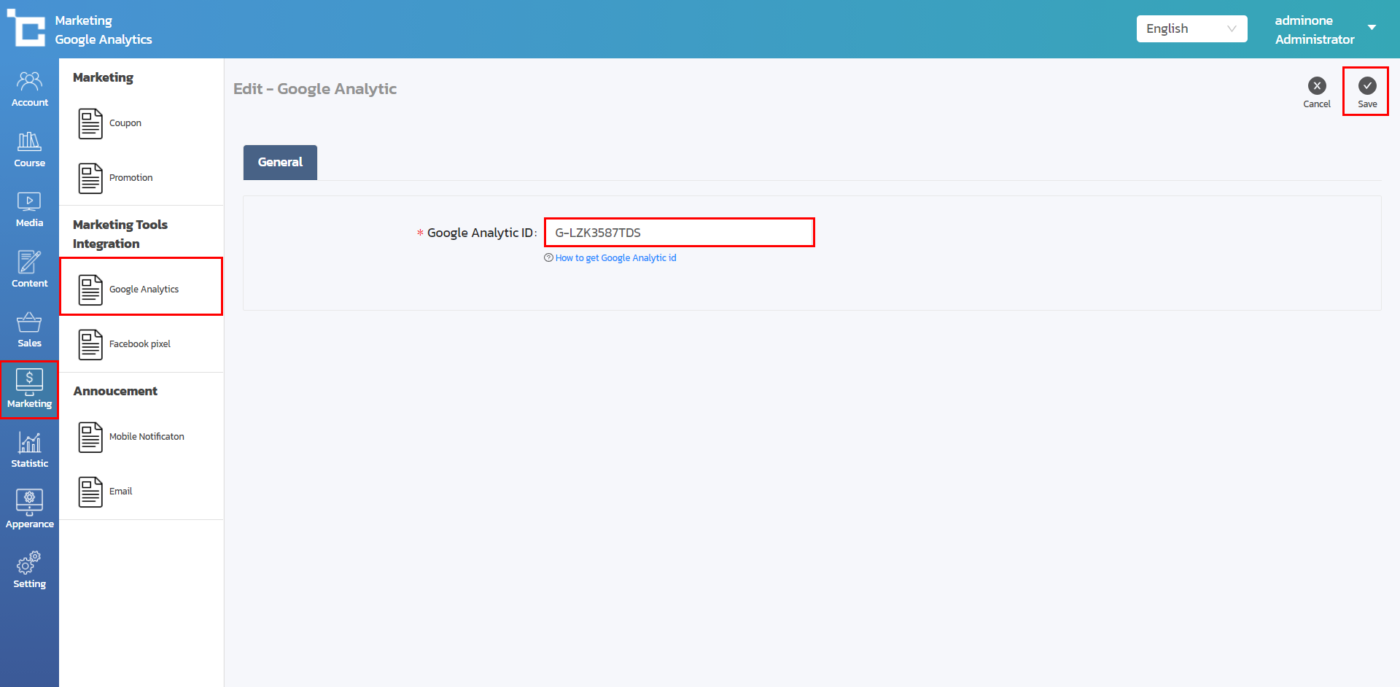Open the Media section icon
The image size is (1400, 687).
coord(29,208)
